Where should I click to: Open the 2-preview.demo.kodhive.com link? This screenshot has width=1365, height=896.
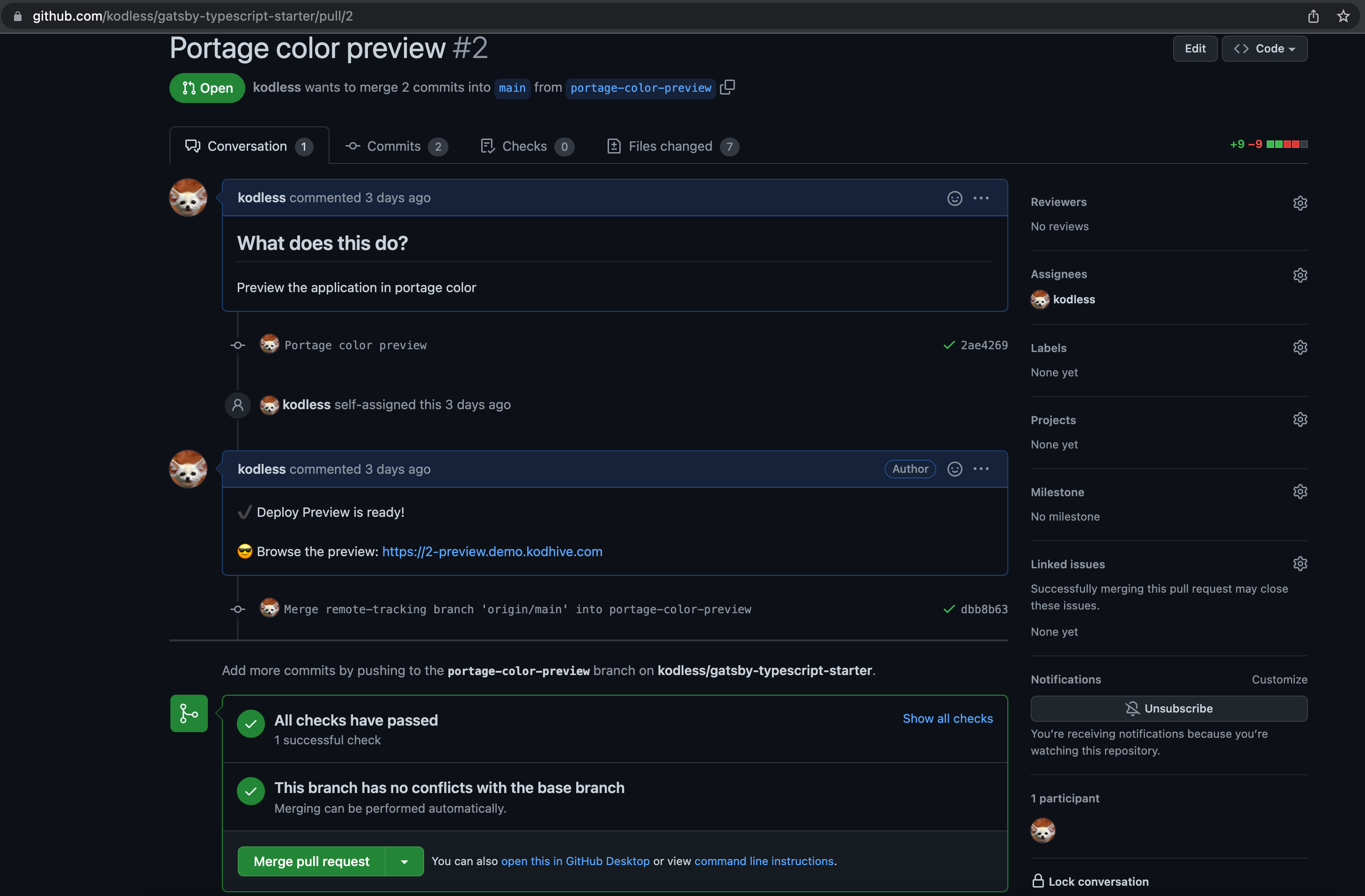[492, 551]
